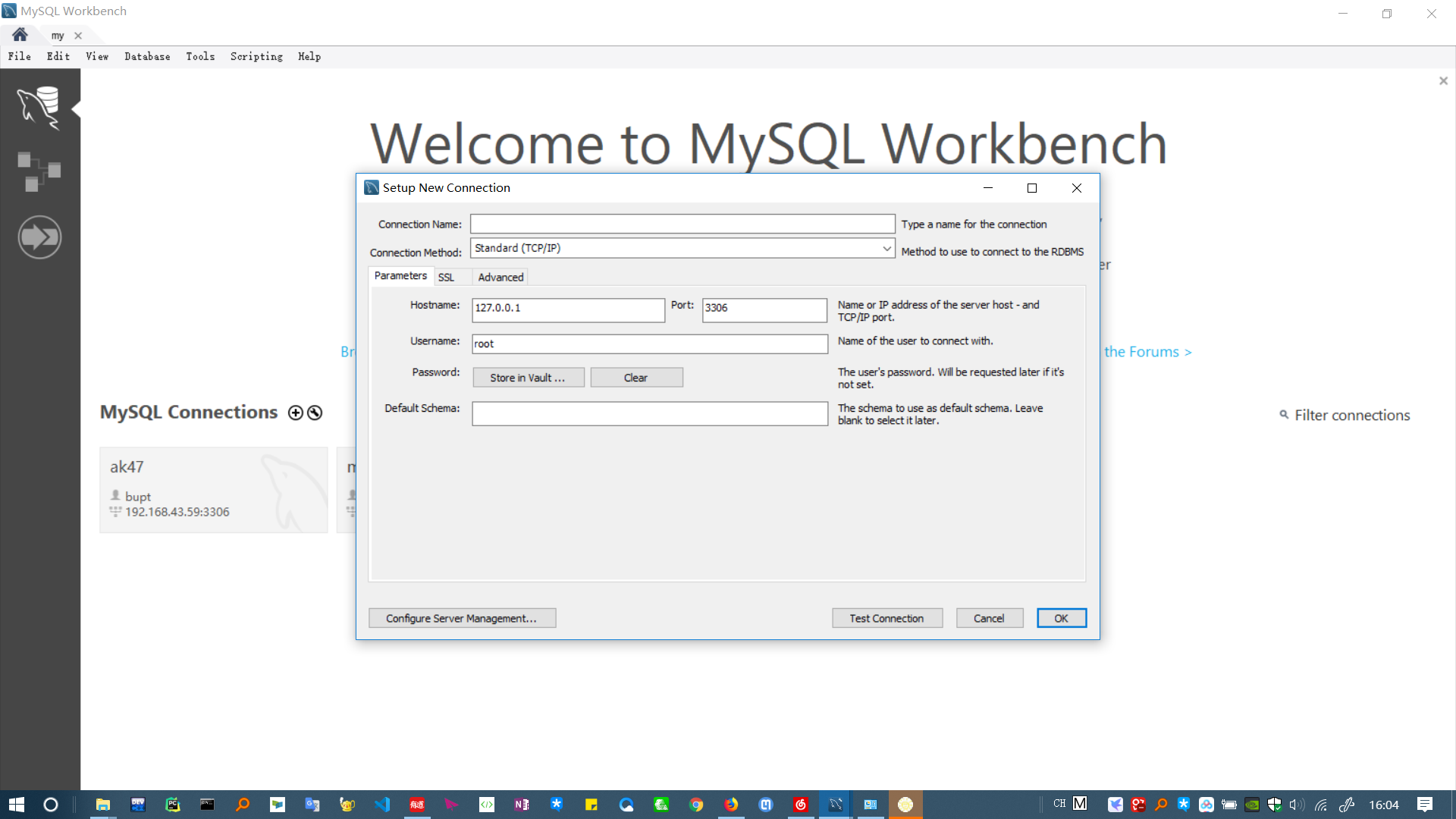The height and width of the screenshot is (819, 1456).
Task: Add a new MySQL connection with the plus icon
Action: click(295, 413)
